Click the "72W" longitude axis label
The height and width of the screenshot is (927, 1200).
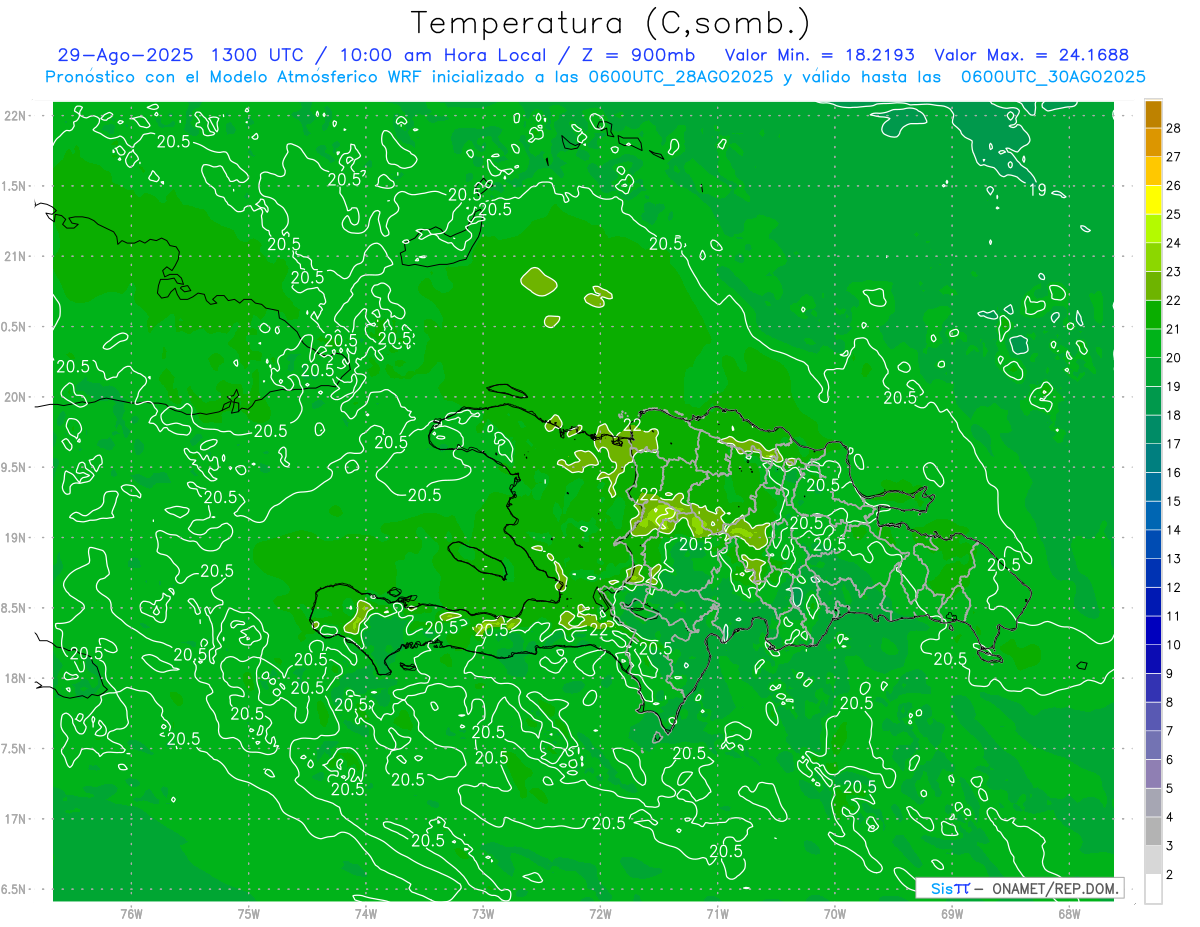pyautogui.click(x=600, y=913)
